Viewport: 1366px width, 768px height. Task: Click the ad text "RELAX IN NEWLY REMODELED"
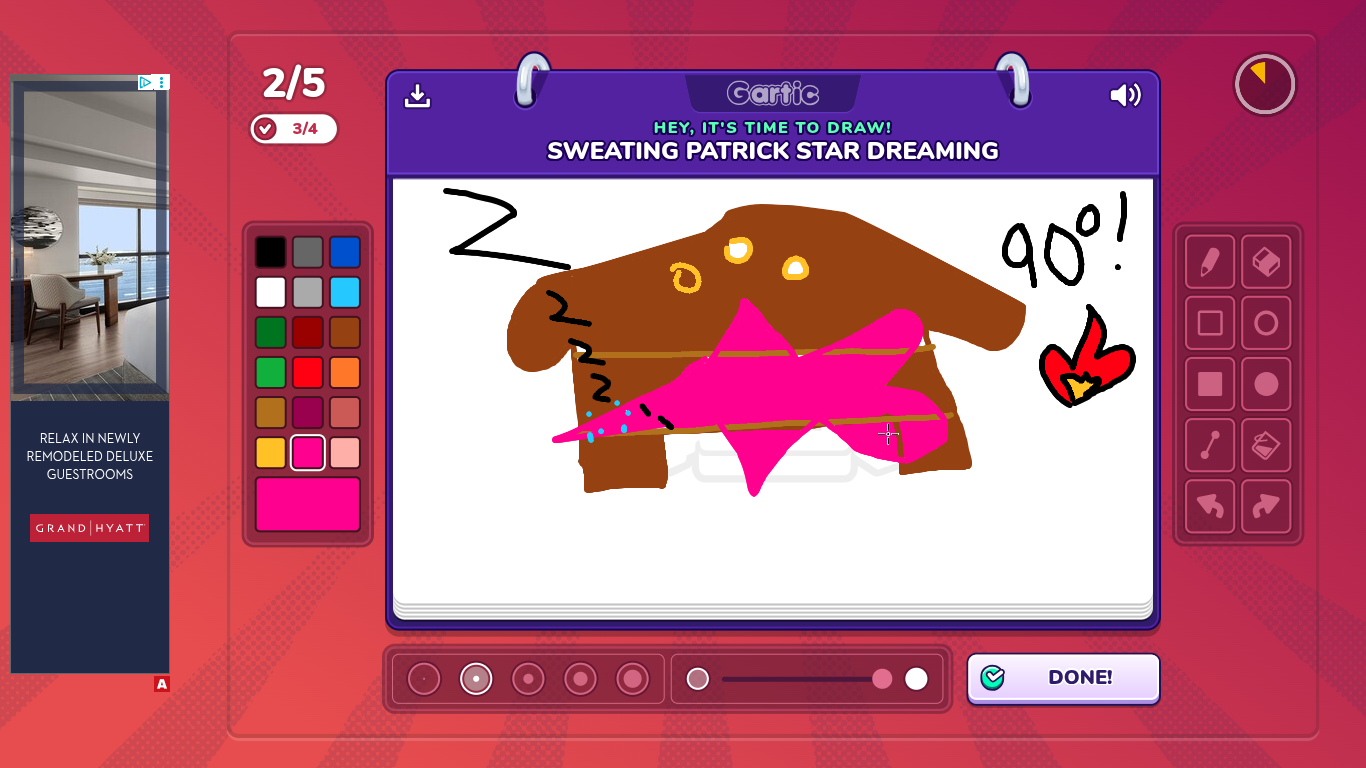coord(90,447)
